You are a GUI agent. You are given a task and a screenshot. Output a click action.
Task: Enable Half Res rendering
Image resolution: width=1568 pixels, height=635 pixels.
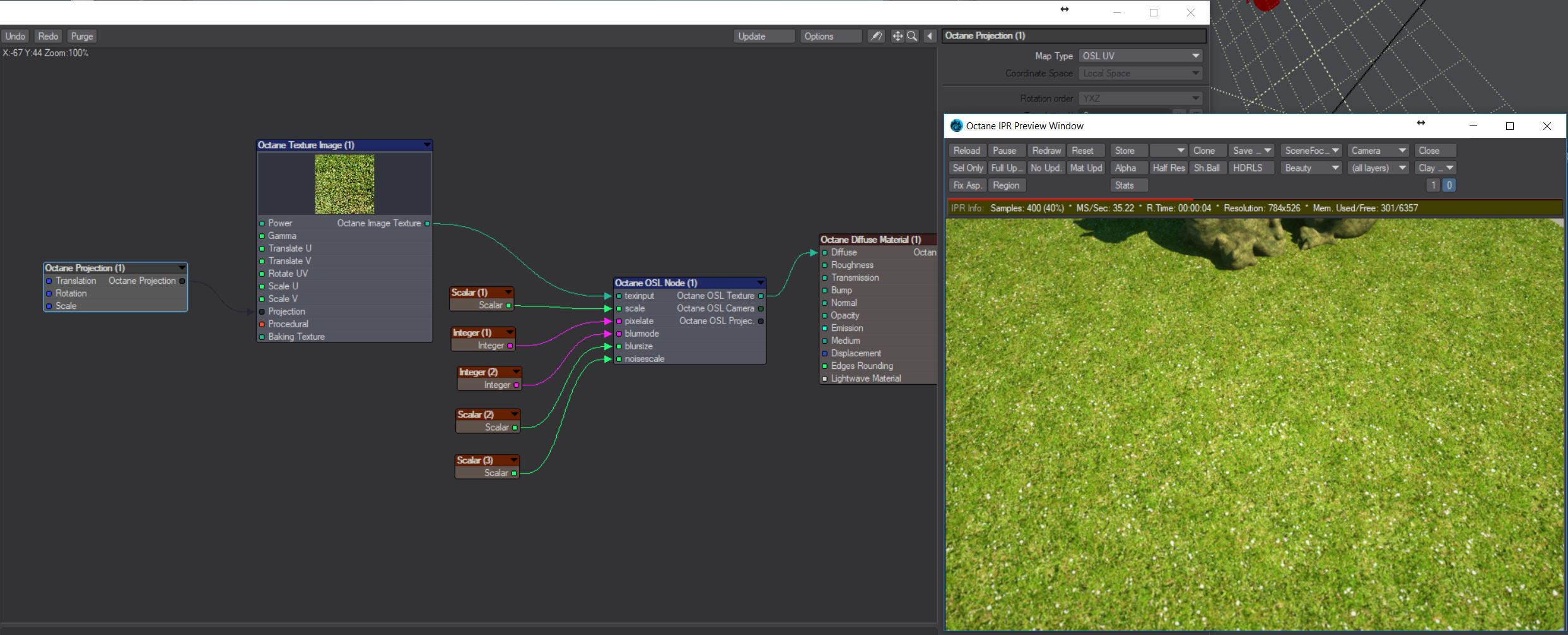pos(1169,168)
